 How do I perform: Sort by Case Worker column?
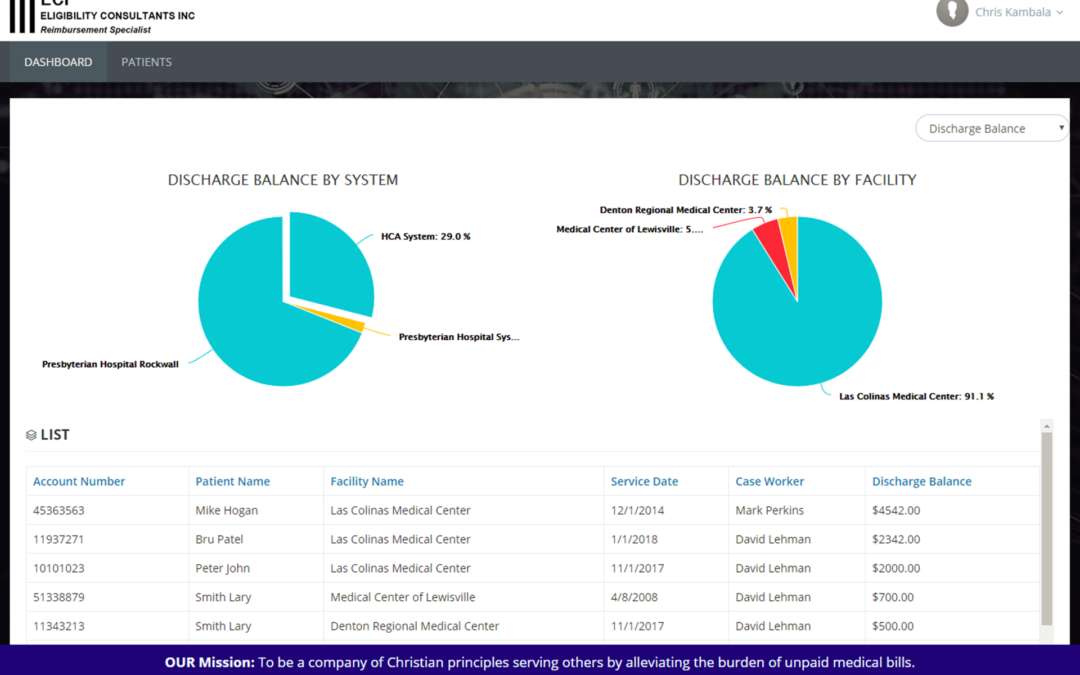click(769, 481)
